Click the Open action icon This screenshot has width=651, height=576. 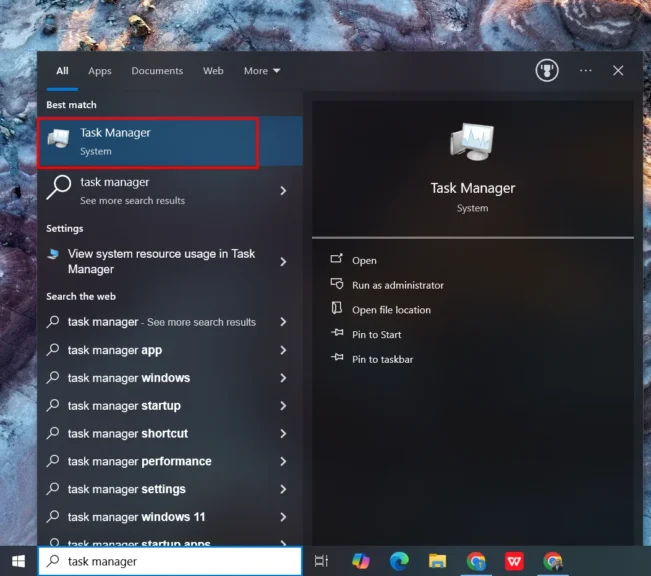click(337, 259)
